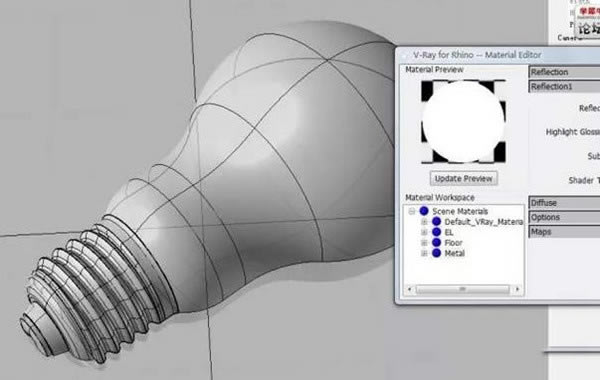Click the Update Preview button
This screenshot has width=600, height=380.
pos(463,178)
